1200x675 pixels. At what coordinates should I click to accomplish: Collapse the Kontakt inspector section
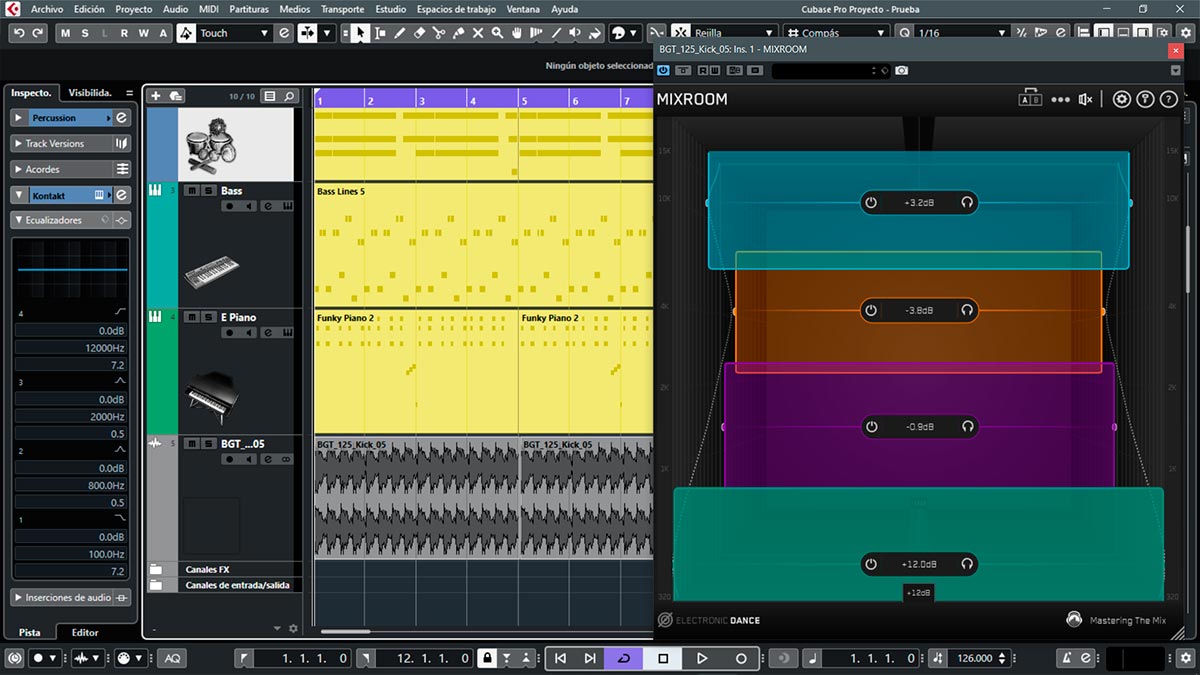coord(19,195)
